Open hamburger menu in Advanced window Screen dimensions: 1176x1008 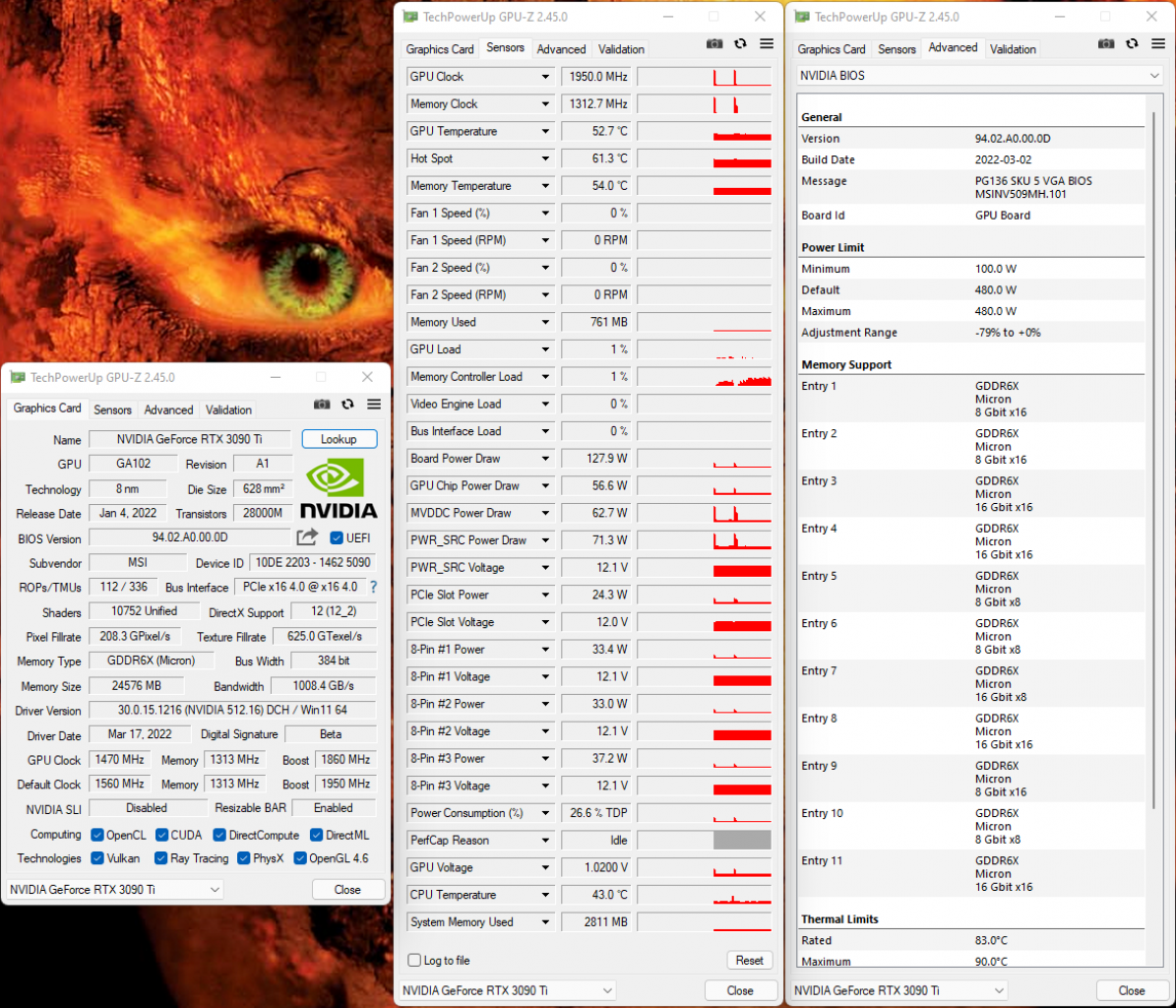click(x=1158, y=43)
